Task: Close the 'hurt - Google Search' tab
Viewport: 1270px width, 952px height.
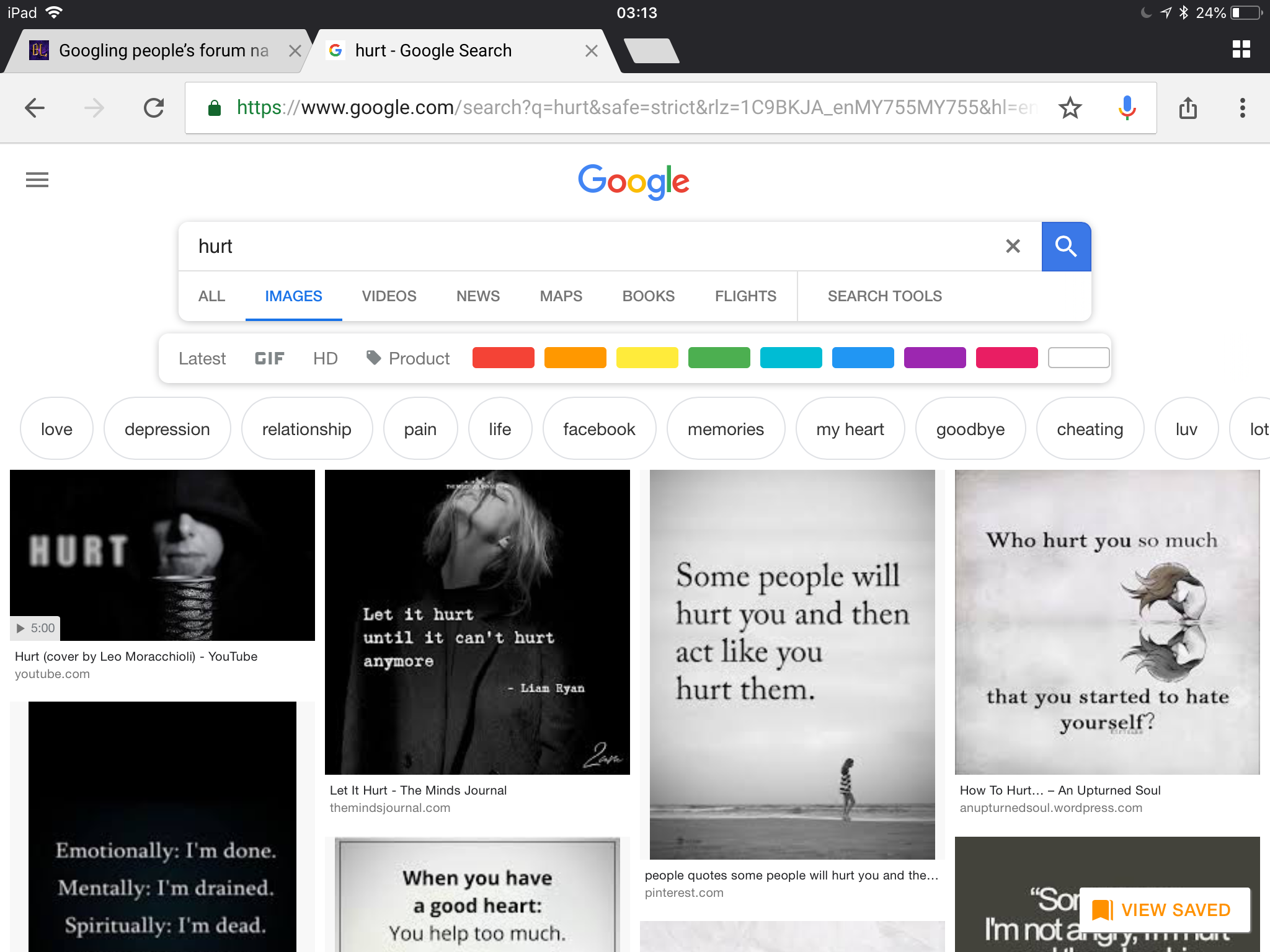Action: [x=592, y=51]
